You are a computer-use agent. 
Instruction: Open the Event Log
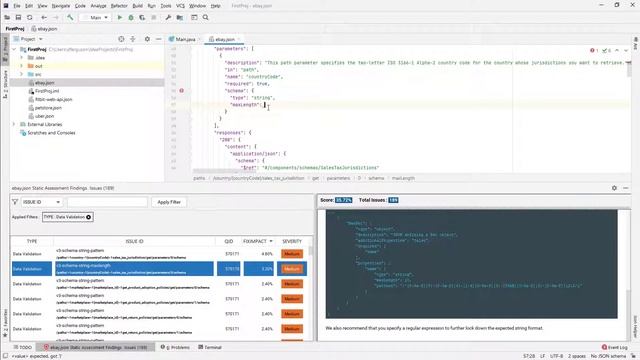point(615,347)
